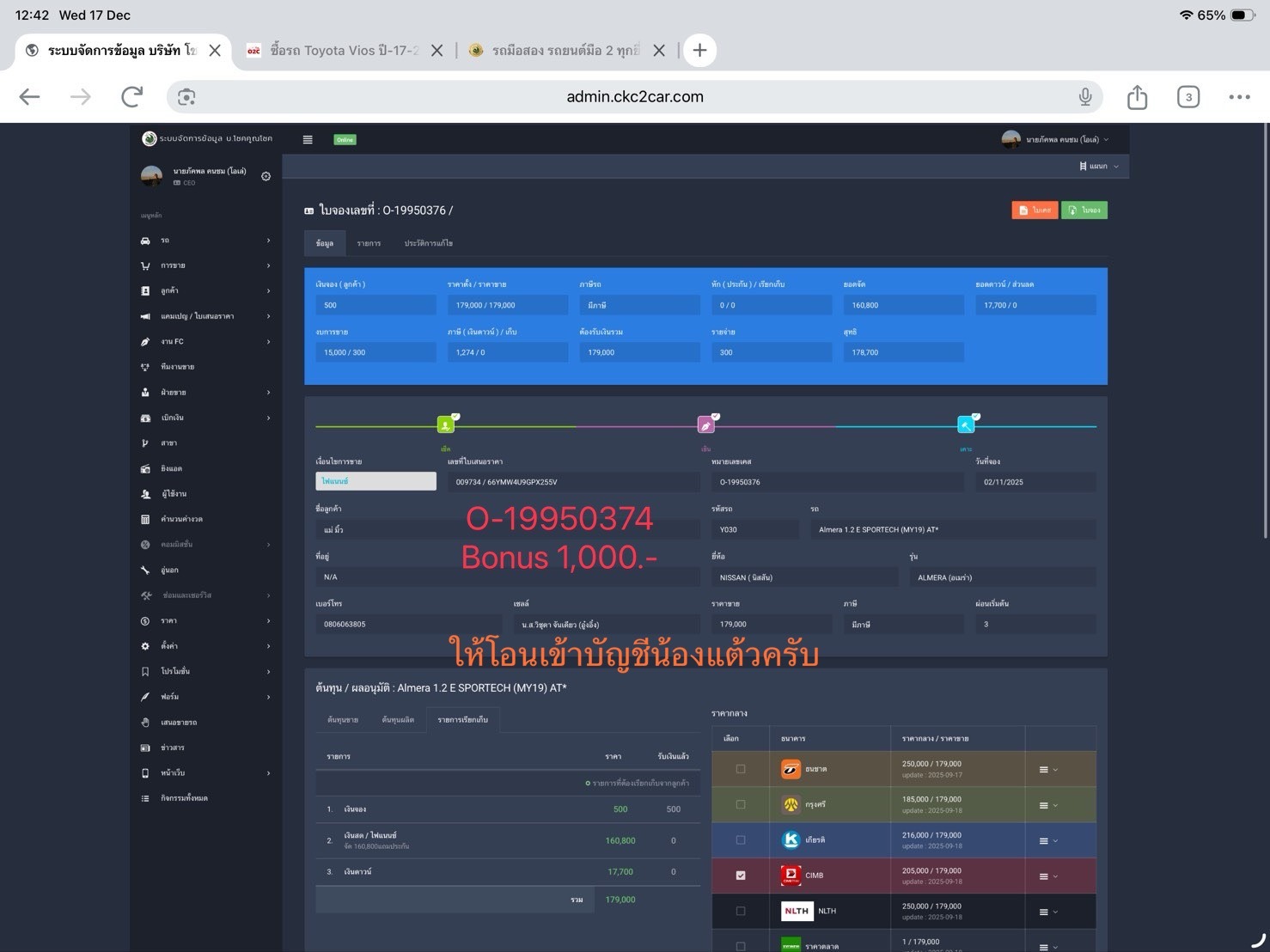Open the ผู้ใช้งาน sidebar link
Viewport: 1270px width, 952px height.
206,494
